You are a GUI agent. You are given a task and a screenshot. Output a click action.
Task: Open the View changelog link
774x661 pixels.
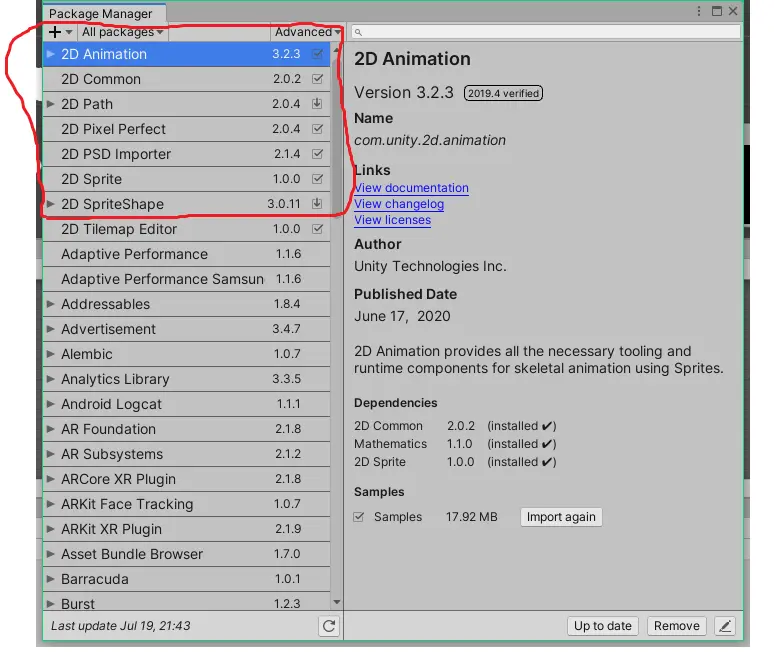pos(399,204)
